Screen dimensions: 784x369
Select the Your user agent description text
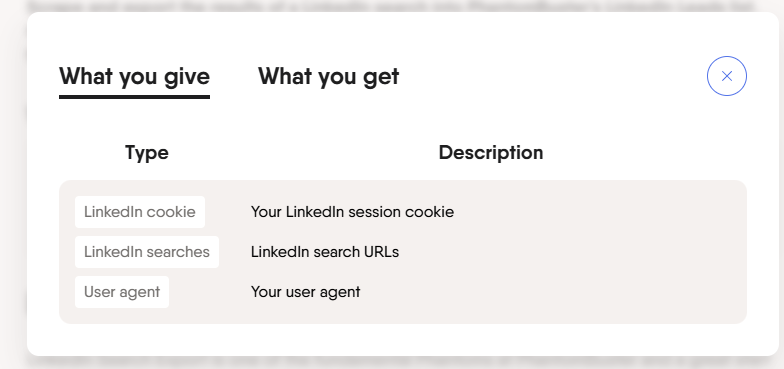click(306, 292)
